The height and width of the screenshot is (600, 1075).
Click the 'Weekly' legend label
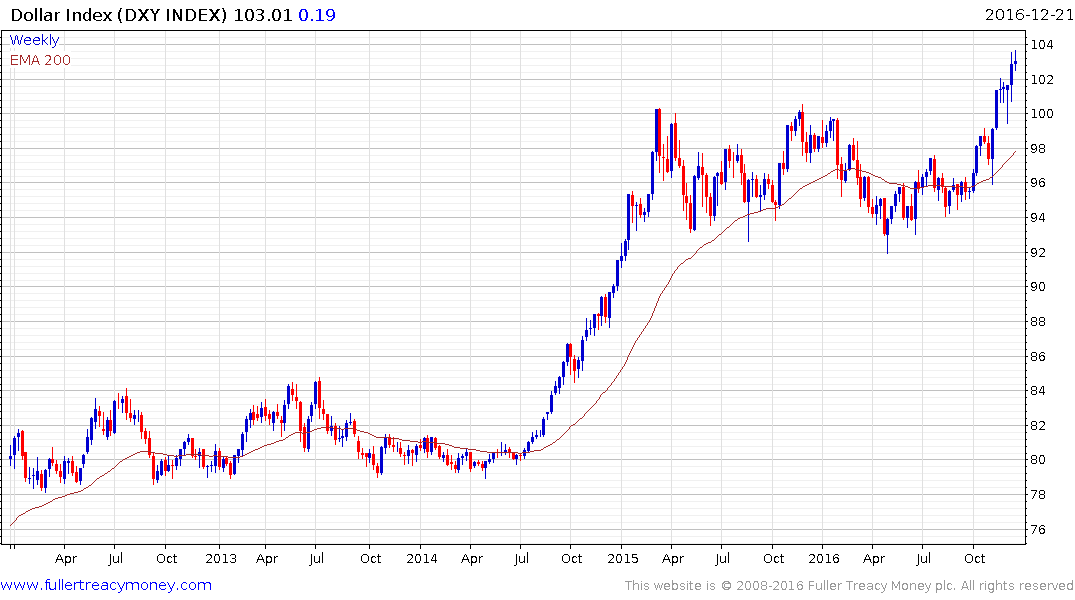34,40
